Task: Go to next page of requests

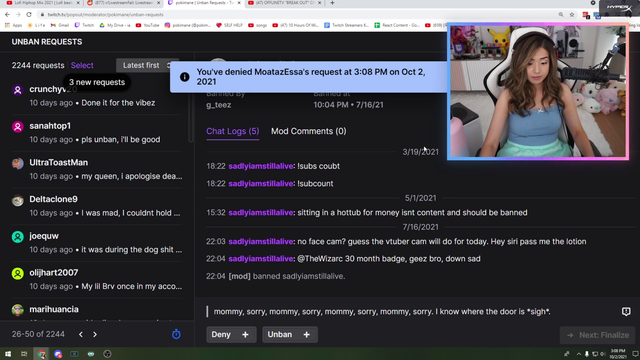Action: [95, 334]
